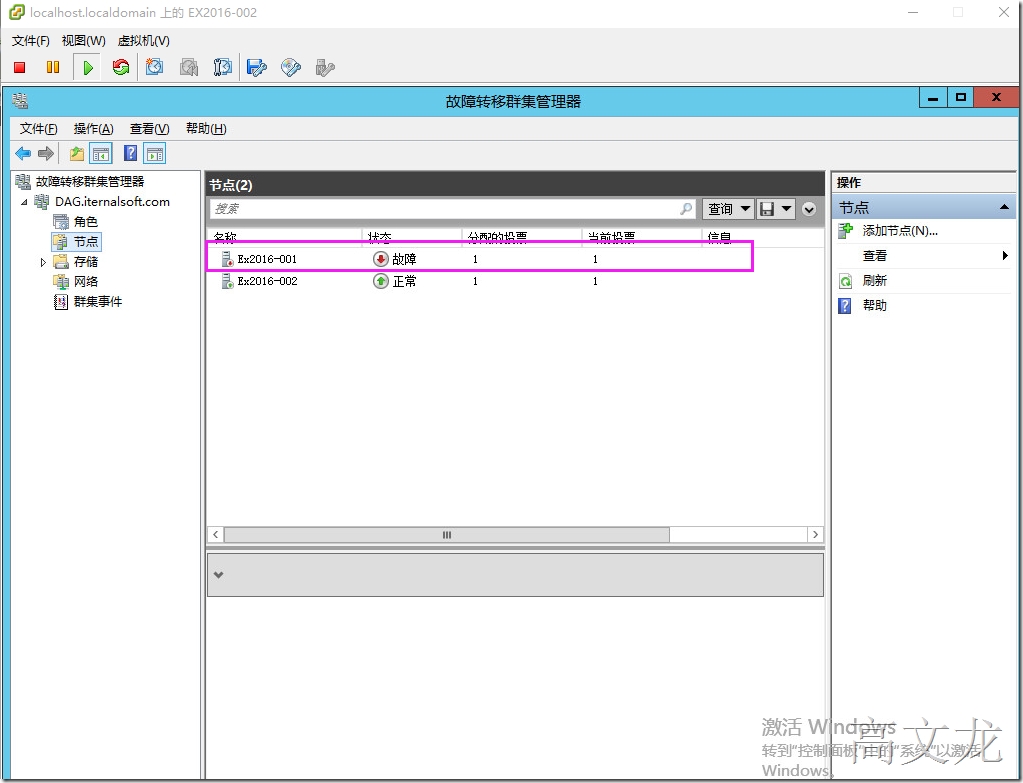
Task: Click the 名称 column header
Action: point(284,238)
